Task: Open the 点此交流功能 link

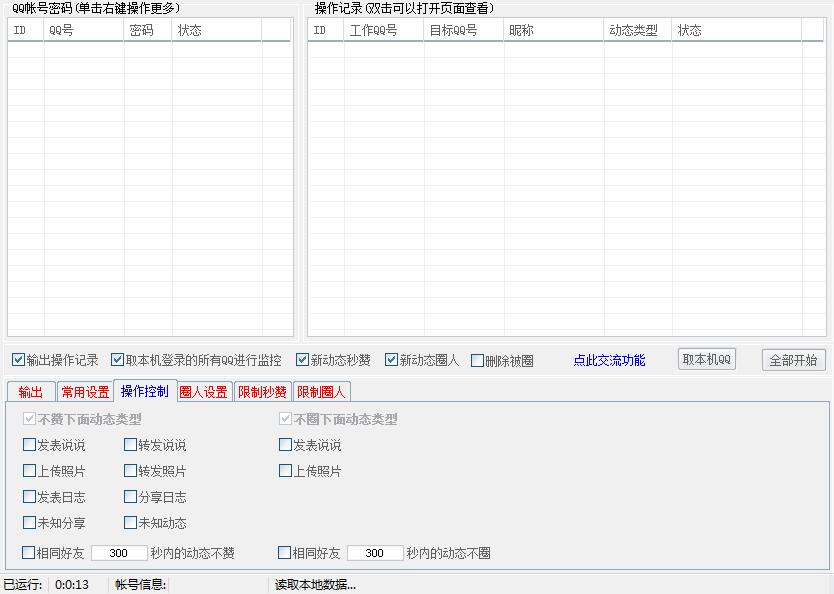Action: tap(609, 361)
